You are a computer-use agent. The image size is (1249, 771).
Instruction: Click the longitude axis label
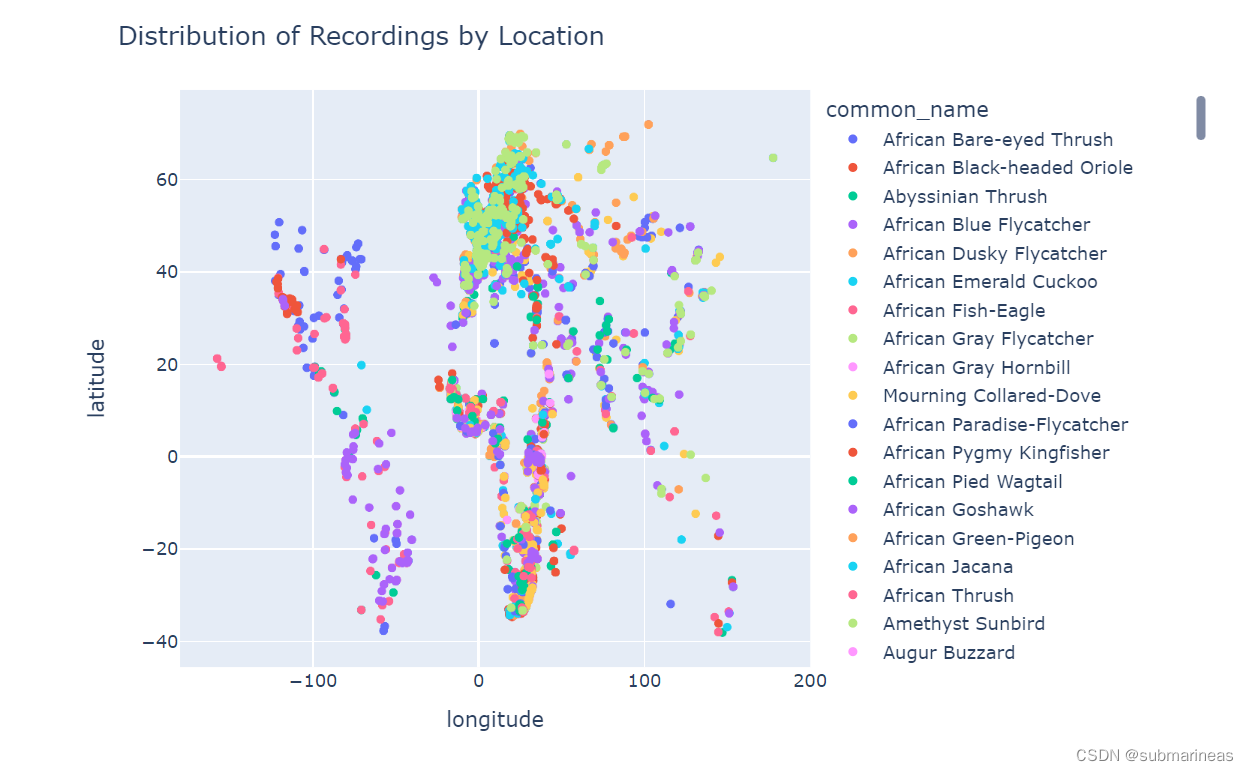(495, 719)
